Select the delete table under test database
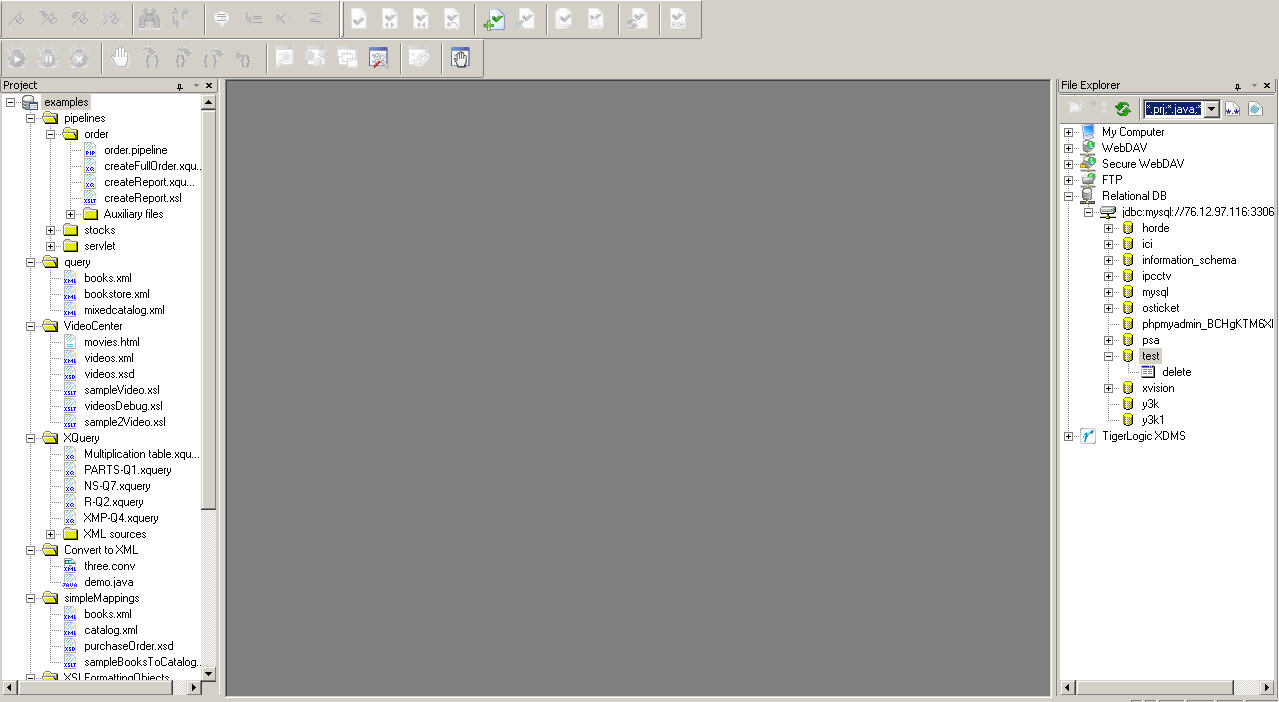1279x702 pixels. click(x=1176, y=372)
